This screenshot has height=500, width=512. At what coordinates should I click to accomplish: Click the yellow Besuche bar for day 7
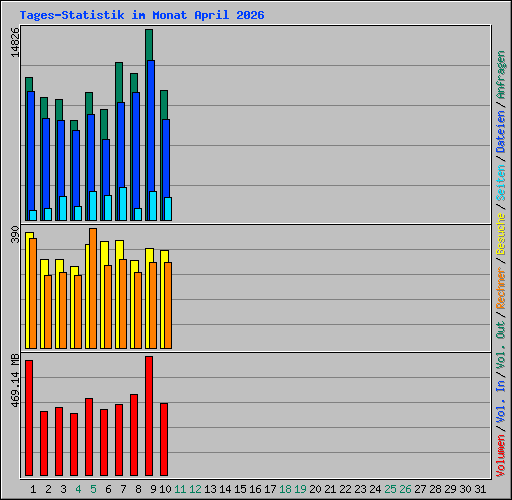point(118,294)
